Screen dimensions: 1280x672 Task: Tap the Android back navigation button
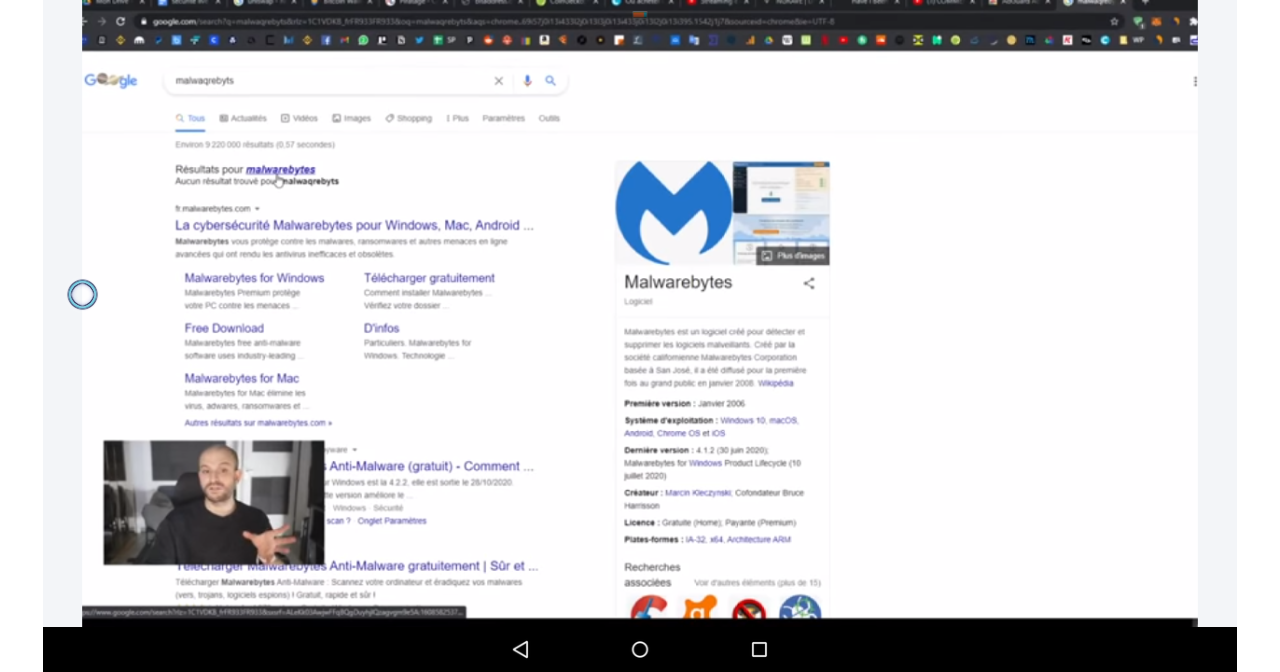520,649
